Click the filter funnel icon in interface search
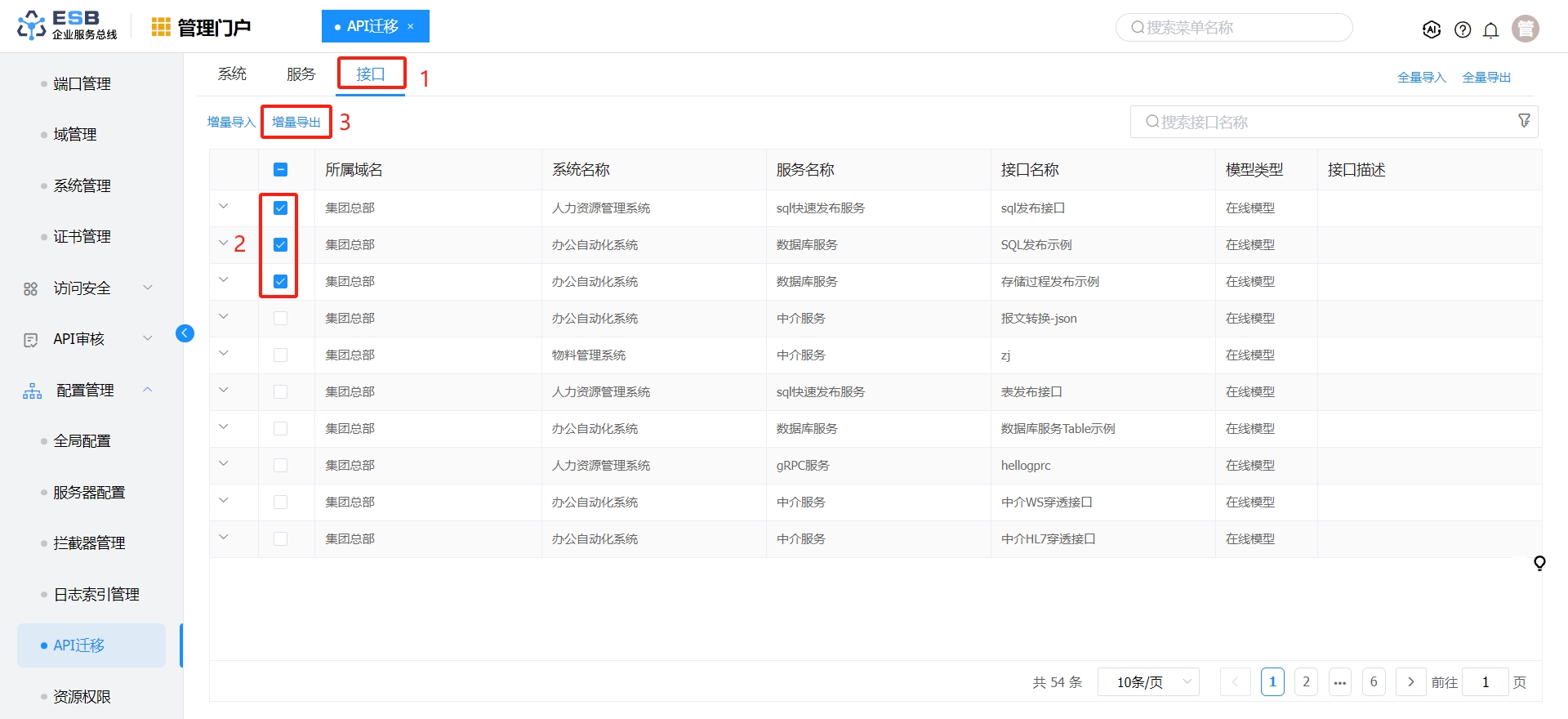The image size is (1568, 719). click(1524, 121)
